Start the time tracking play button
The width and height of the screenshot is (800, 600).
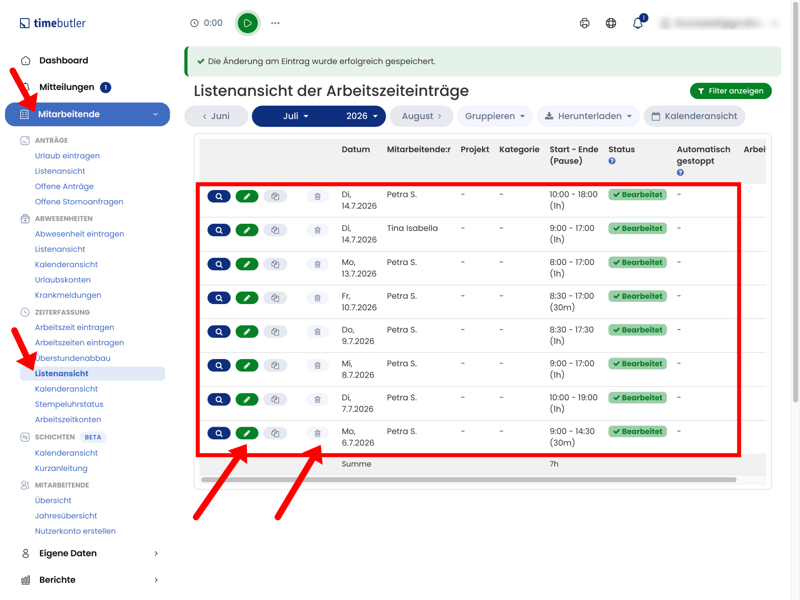(247, 23)
